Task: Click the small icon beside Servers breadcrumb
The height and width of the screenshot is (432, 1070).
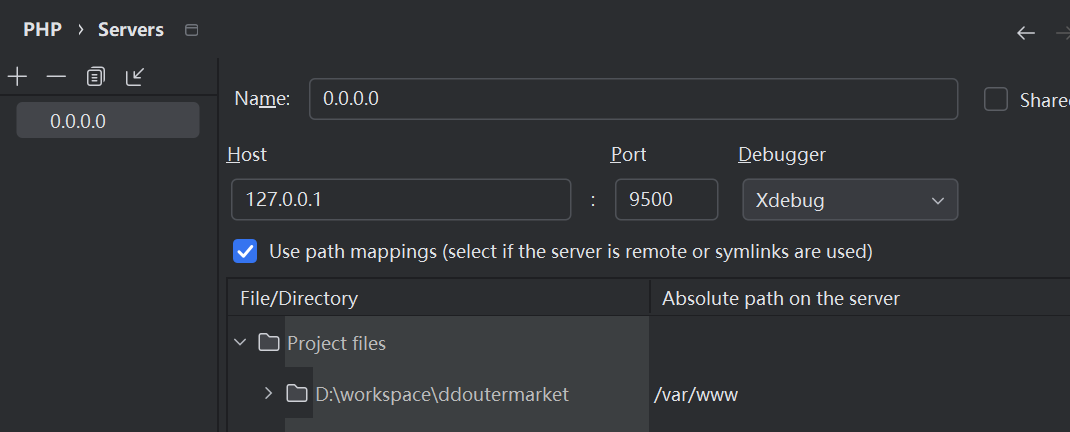Action: (x=192, y=30)
